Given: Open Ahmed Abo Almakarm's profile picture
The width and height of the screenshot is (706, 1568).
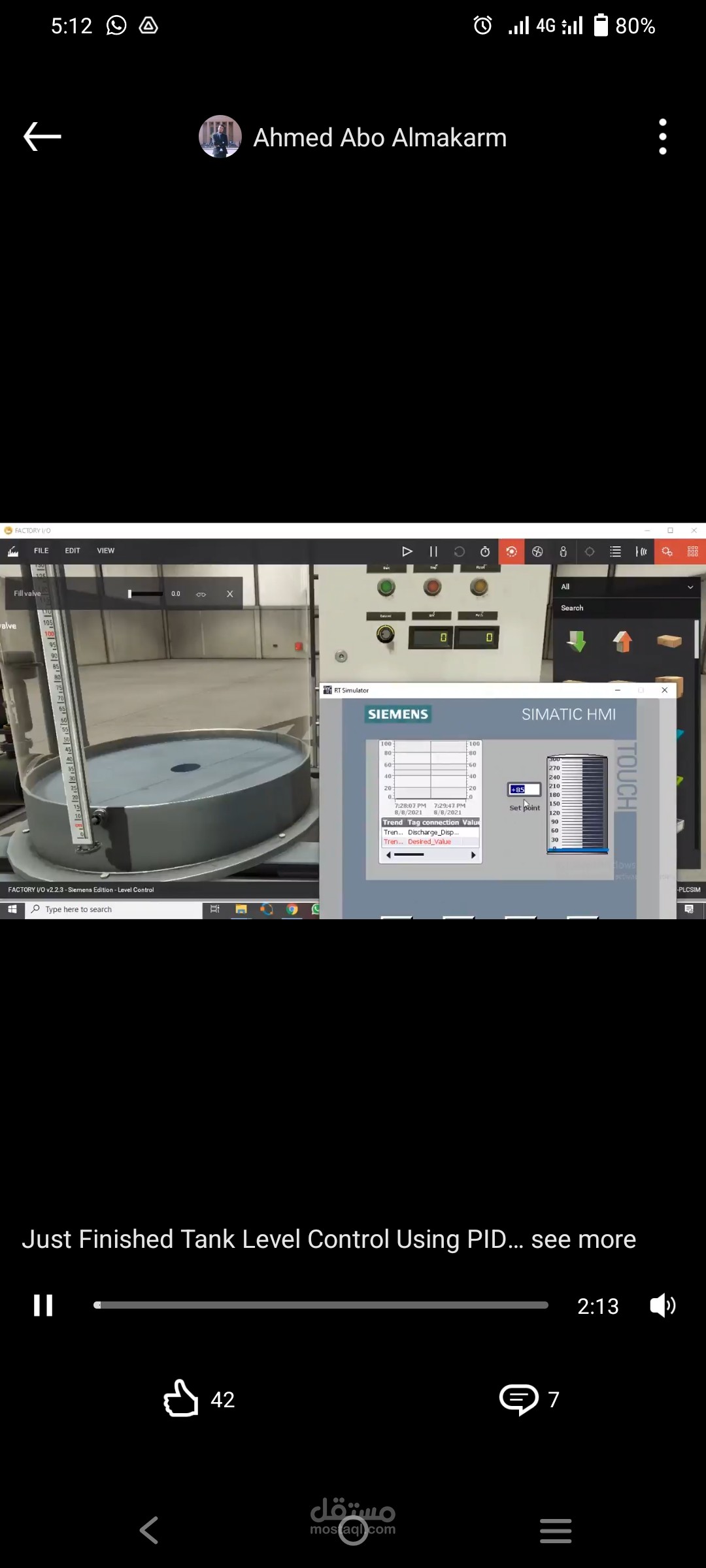Looking at the screenshot, I should click(220, 137).
